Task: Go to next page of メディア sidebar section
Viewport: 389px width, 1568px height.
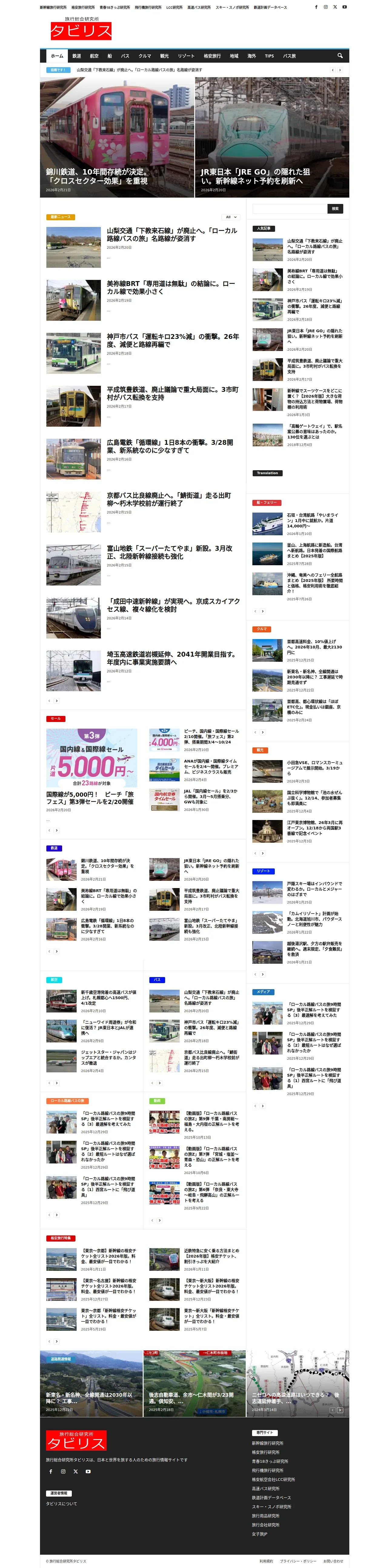Action: point(263,1106)
